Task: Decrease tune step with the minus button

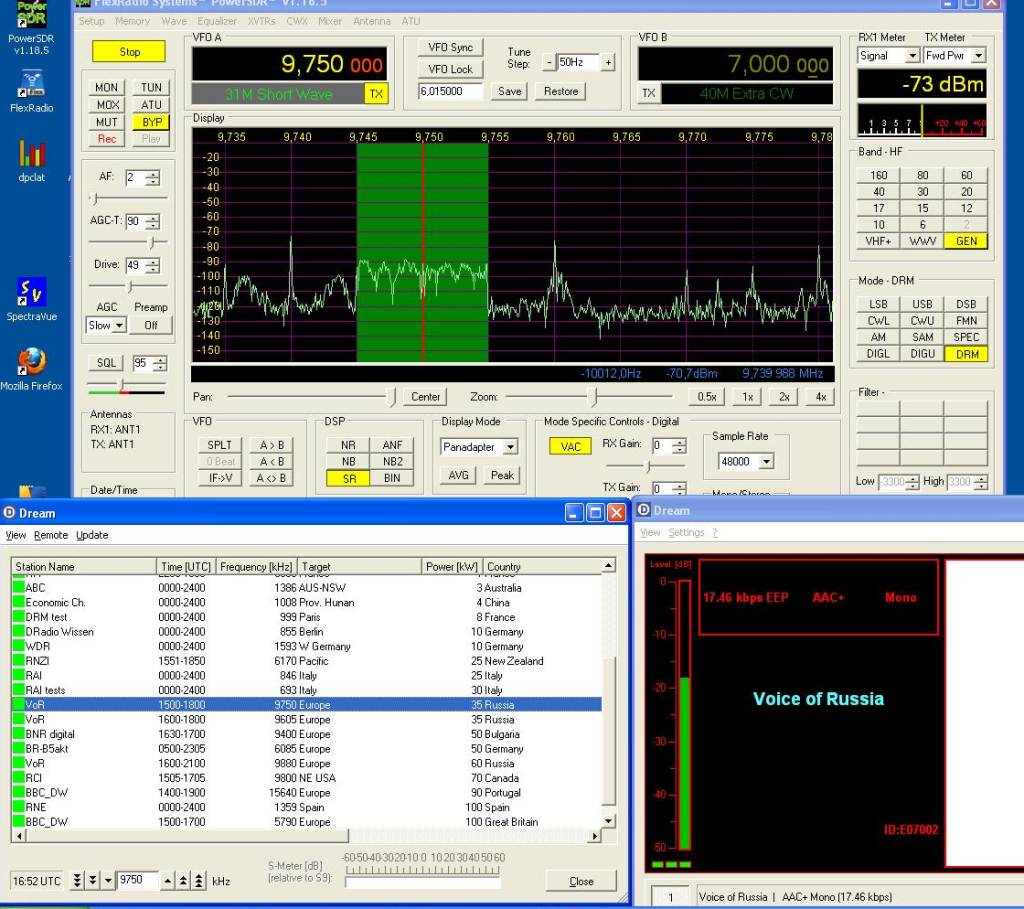Action: coord(549,63)
